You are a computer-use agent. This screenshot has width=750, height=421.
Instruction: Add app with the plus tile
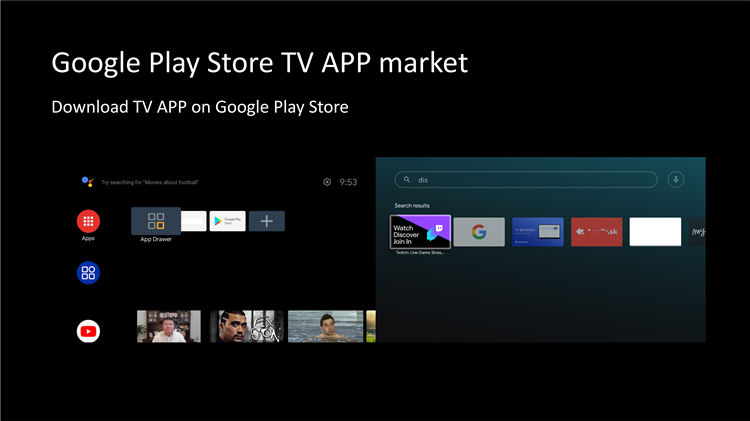[x=267, y=221]
